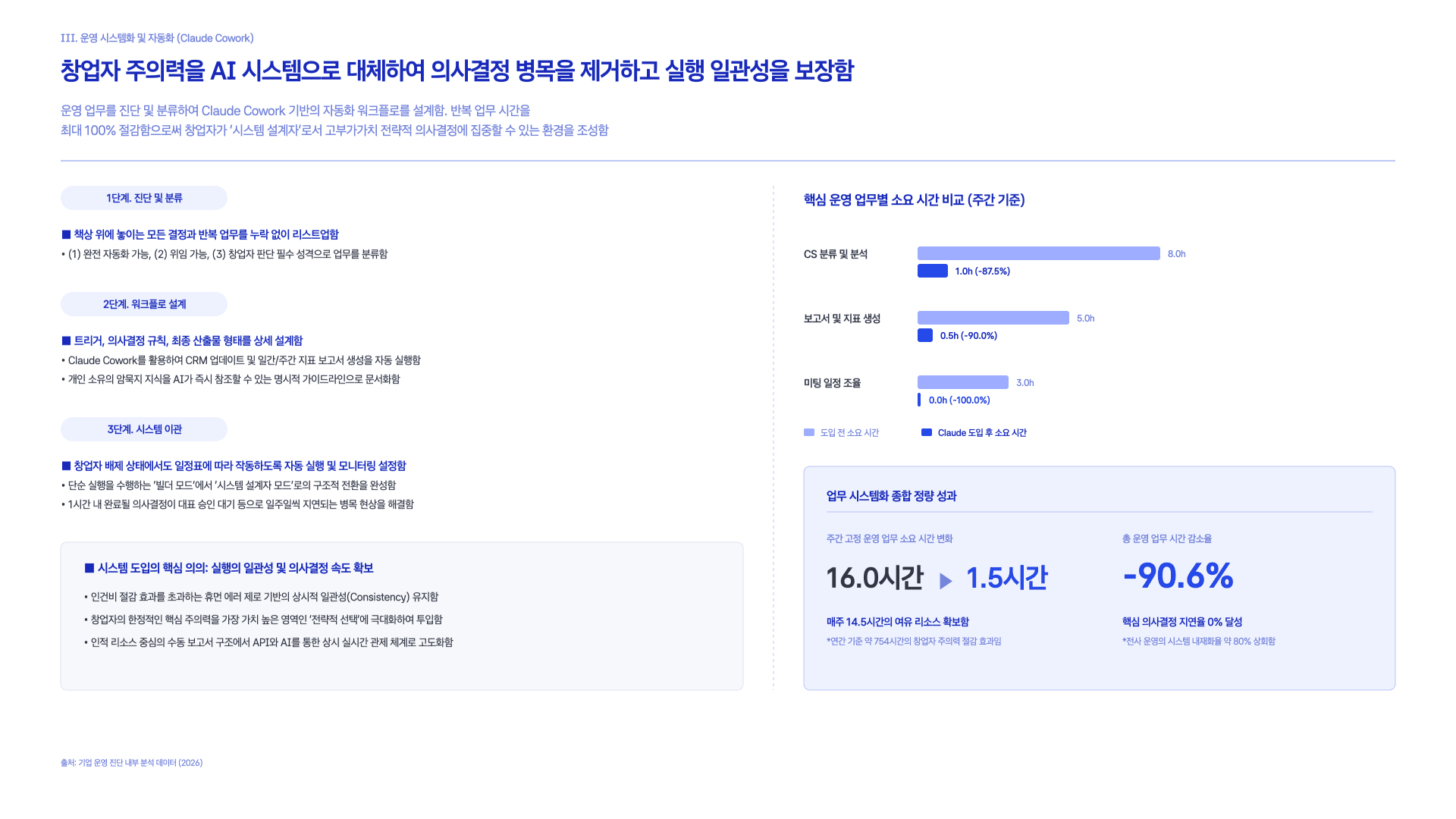Viewport: 1456px width, 819px height.
Task: Click the '-90.6%' reduction figure
Action: click(x=1178, y=576)
